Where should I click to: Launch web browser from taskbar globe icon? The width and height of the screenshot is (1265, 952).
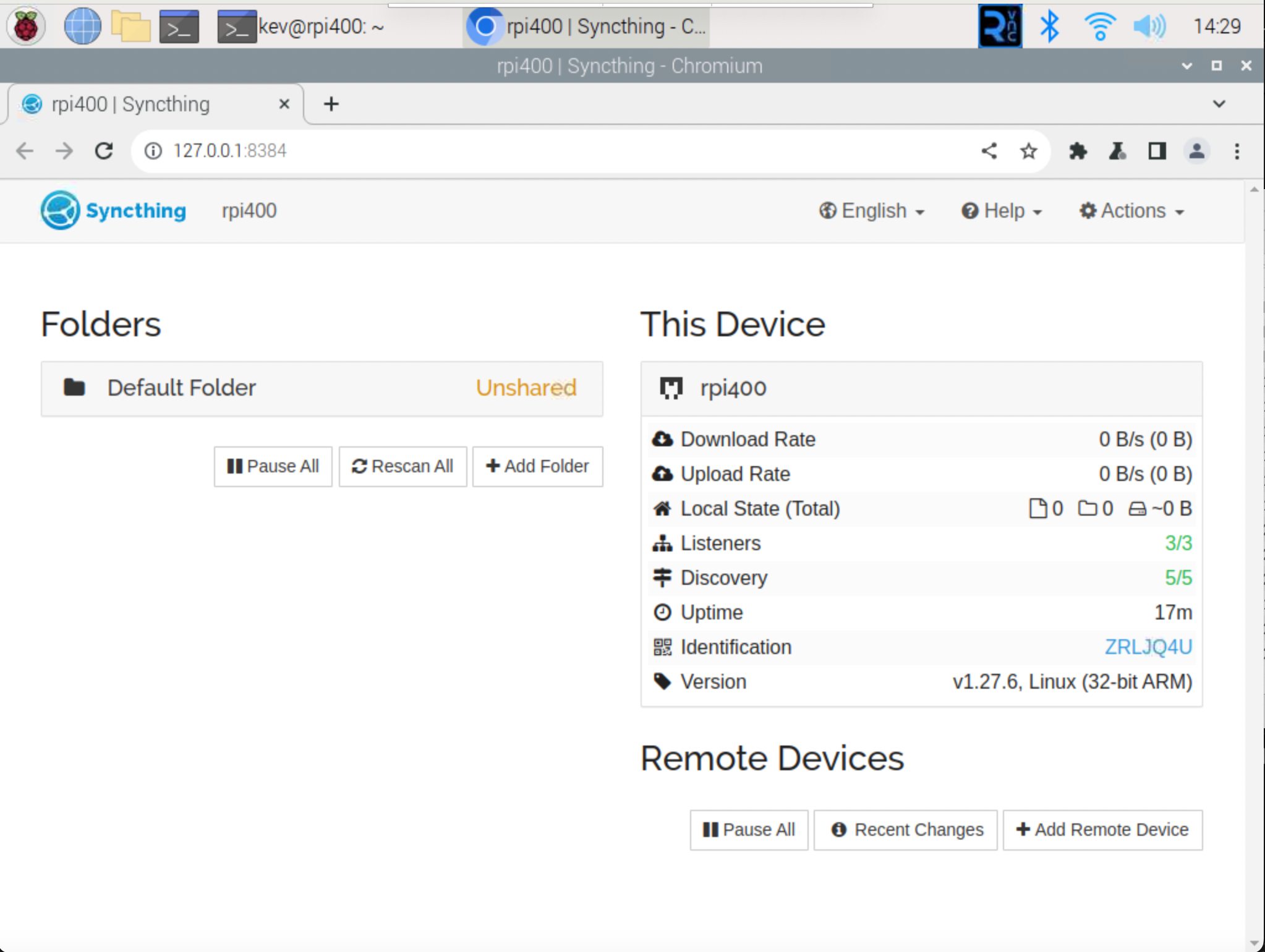(x=82, y=26)
